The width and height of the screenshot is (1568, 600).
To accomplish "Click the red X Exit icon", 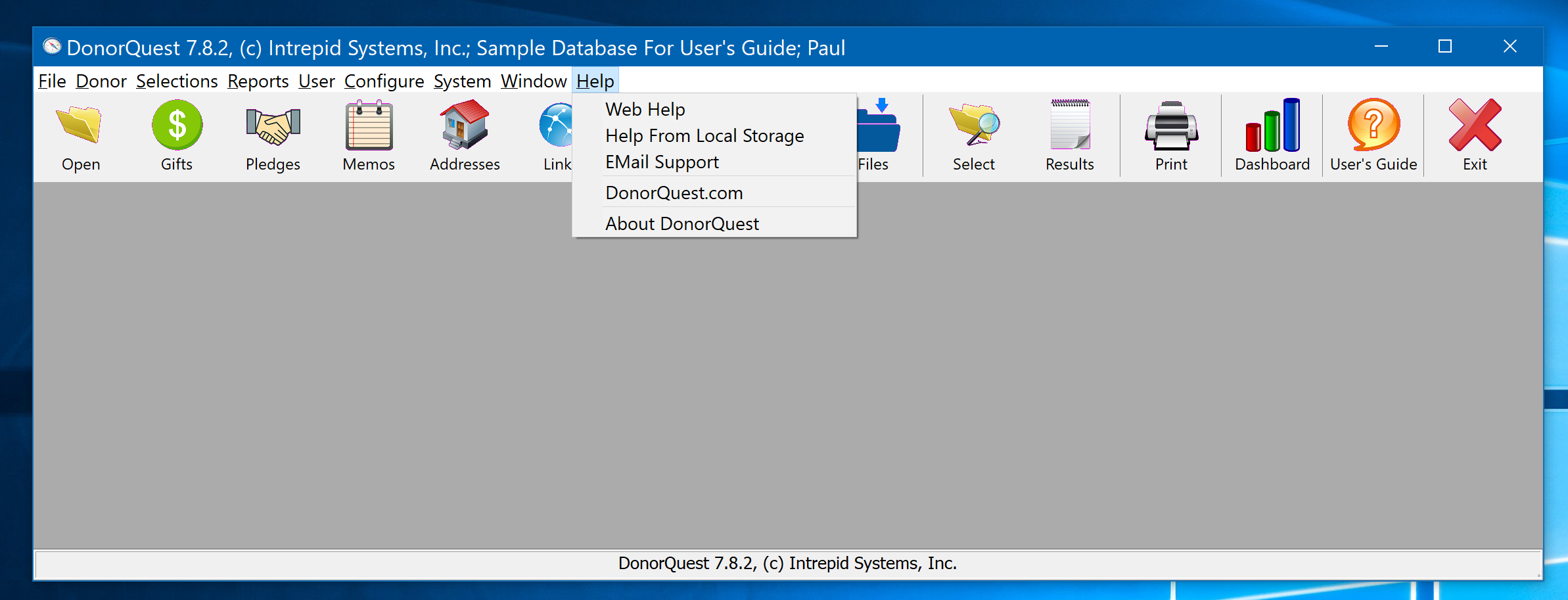I will tap(1475, 125).
